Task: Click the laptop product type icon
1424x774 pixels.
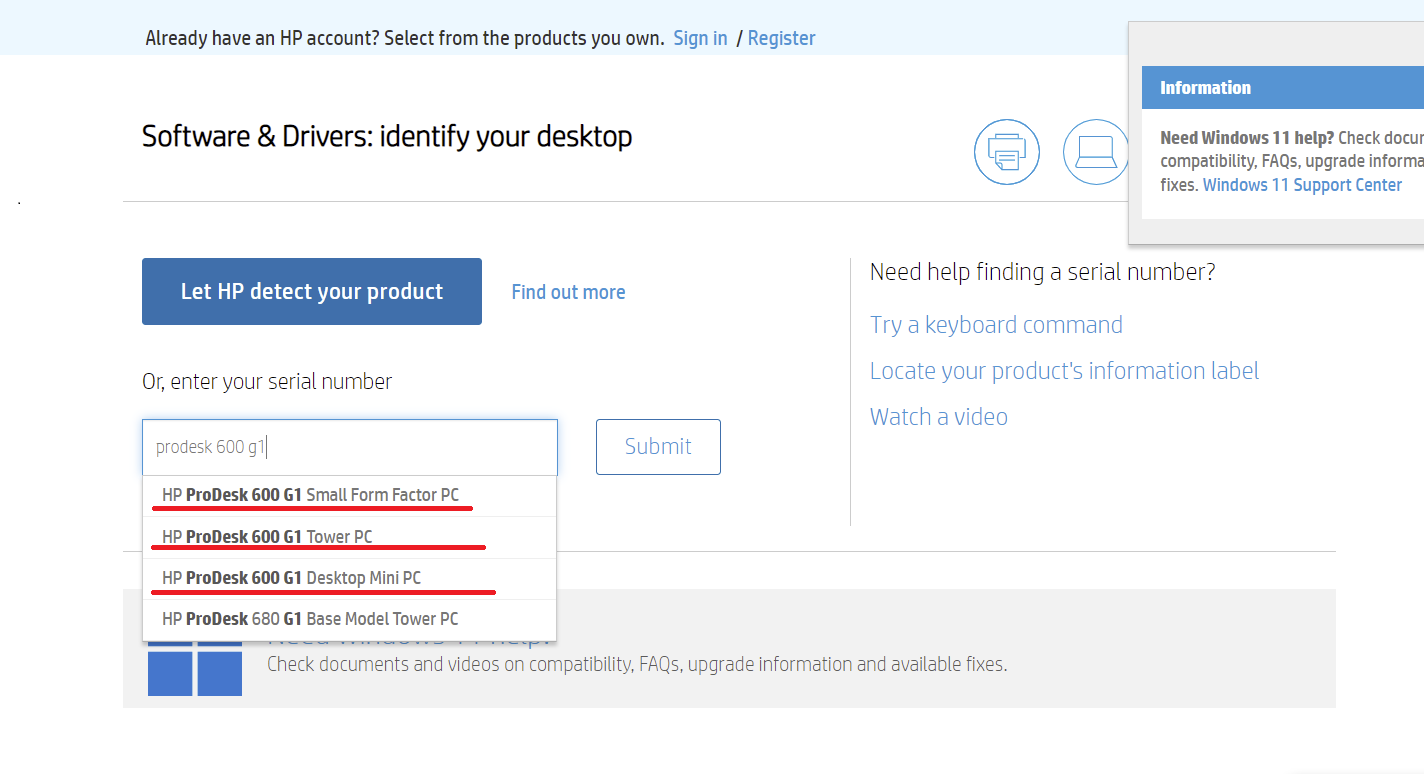Action: [1095, 152]
